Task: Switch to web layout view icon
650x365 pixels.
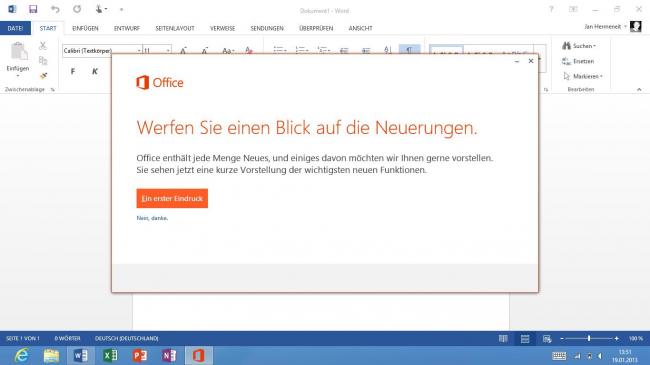Action: [x=547, y=339]
